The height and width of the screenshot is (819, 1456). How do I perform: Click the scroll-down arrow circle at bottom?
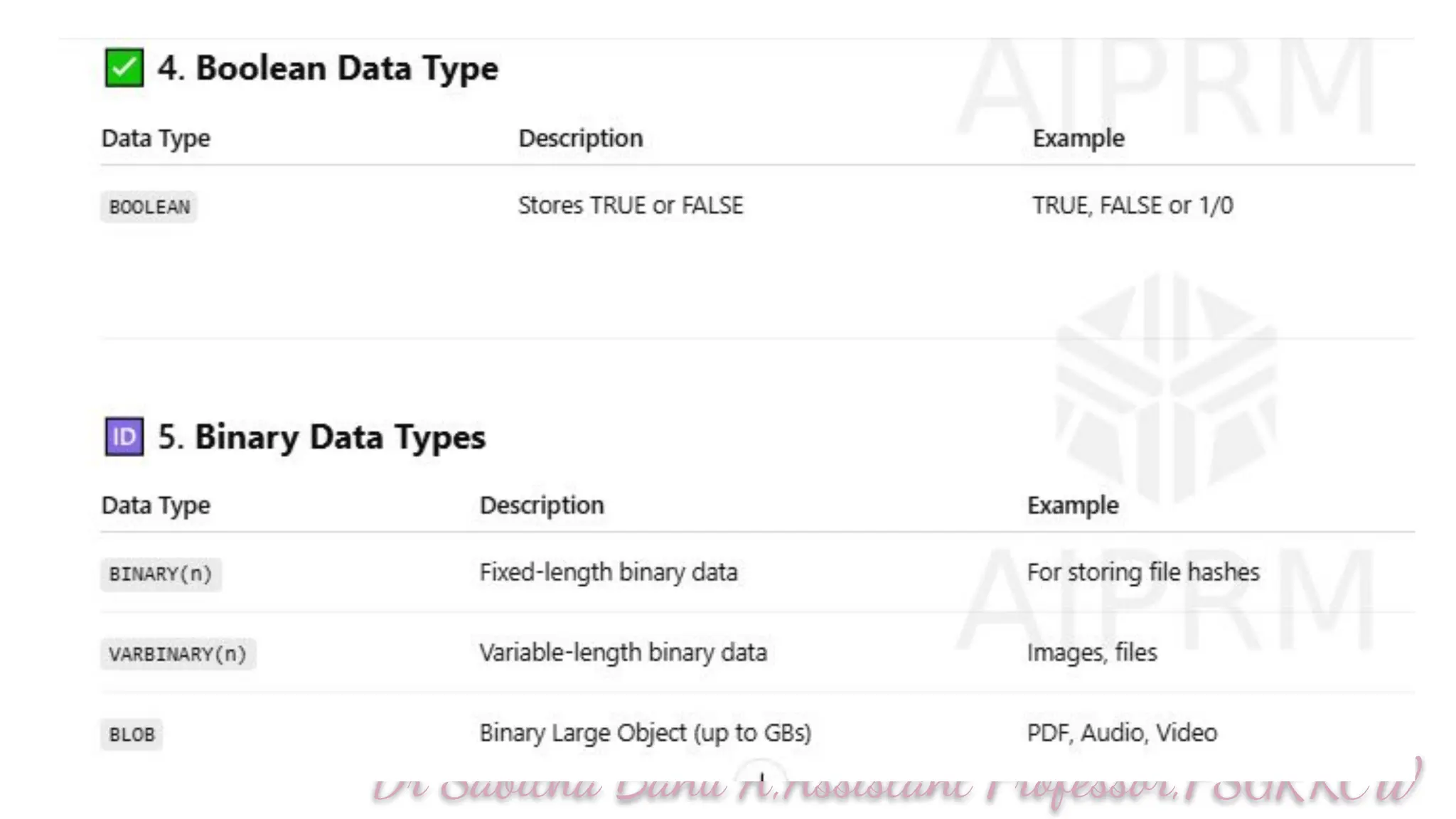coord(761,776)
